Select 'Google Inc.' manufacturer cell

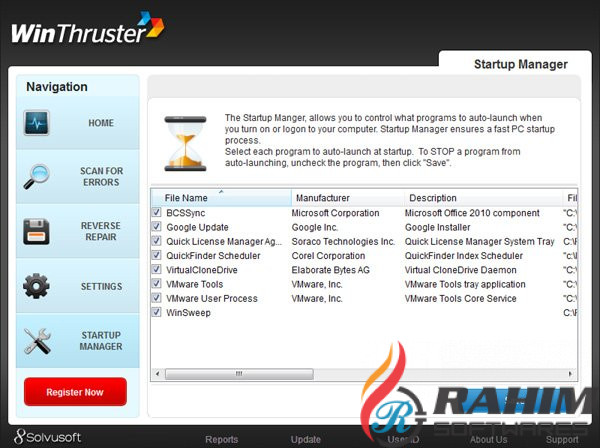(315, 227)
